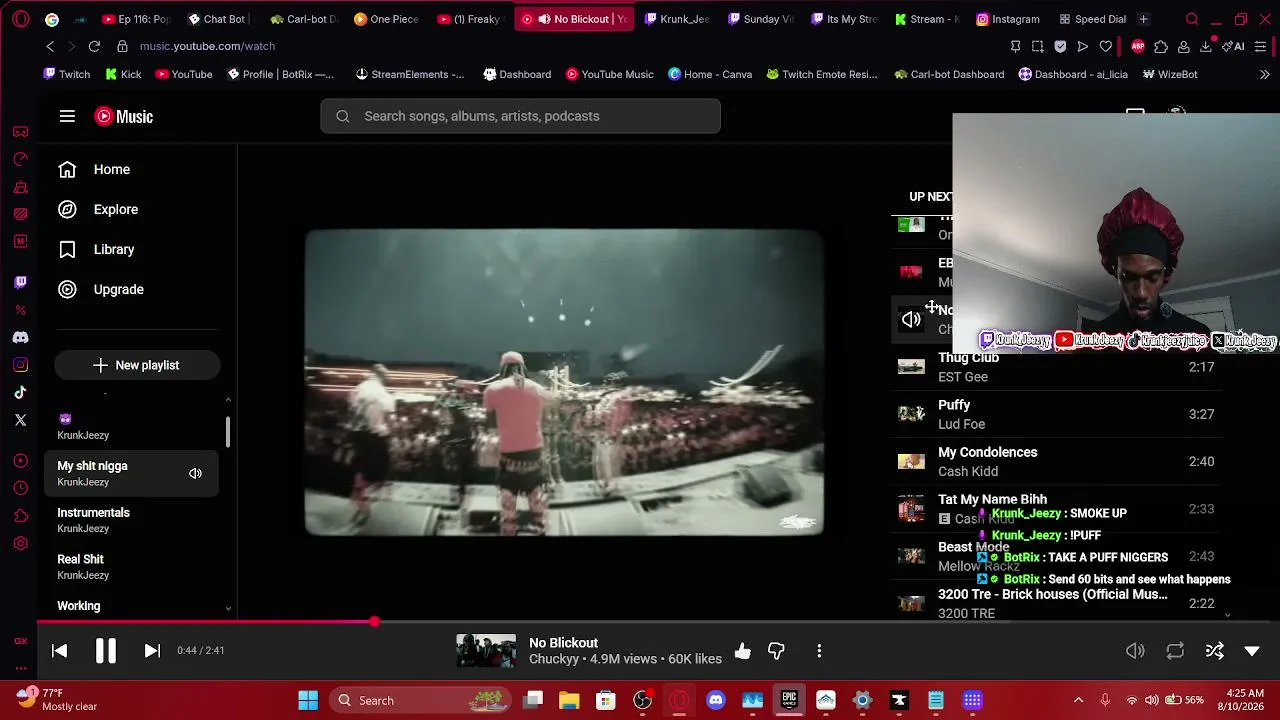This screenshot has width=1280, height=720.
Task: Open the Opera GX menu logo
Action: 20,19
